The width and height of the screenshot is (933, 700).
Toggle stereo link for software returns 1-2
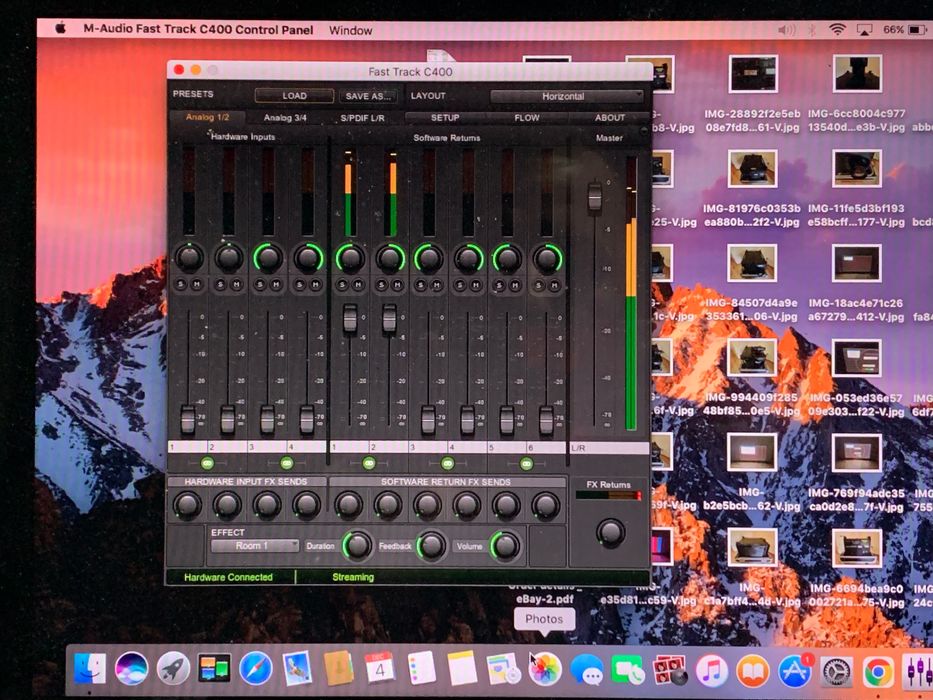368,462
